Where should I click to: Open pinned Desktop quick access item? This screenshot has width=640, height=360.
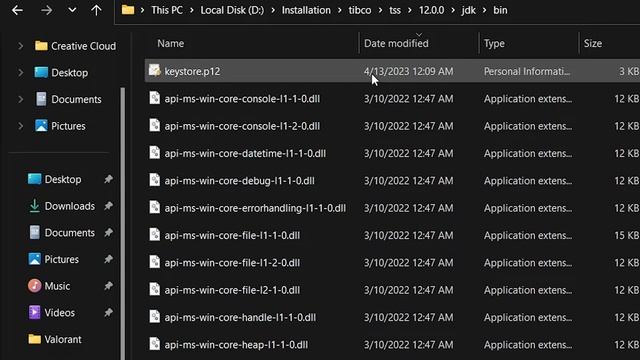(x=63, y=179)
